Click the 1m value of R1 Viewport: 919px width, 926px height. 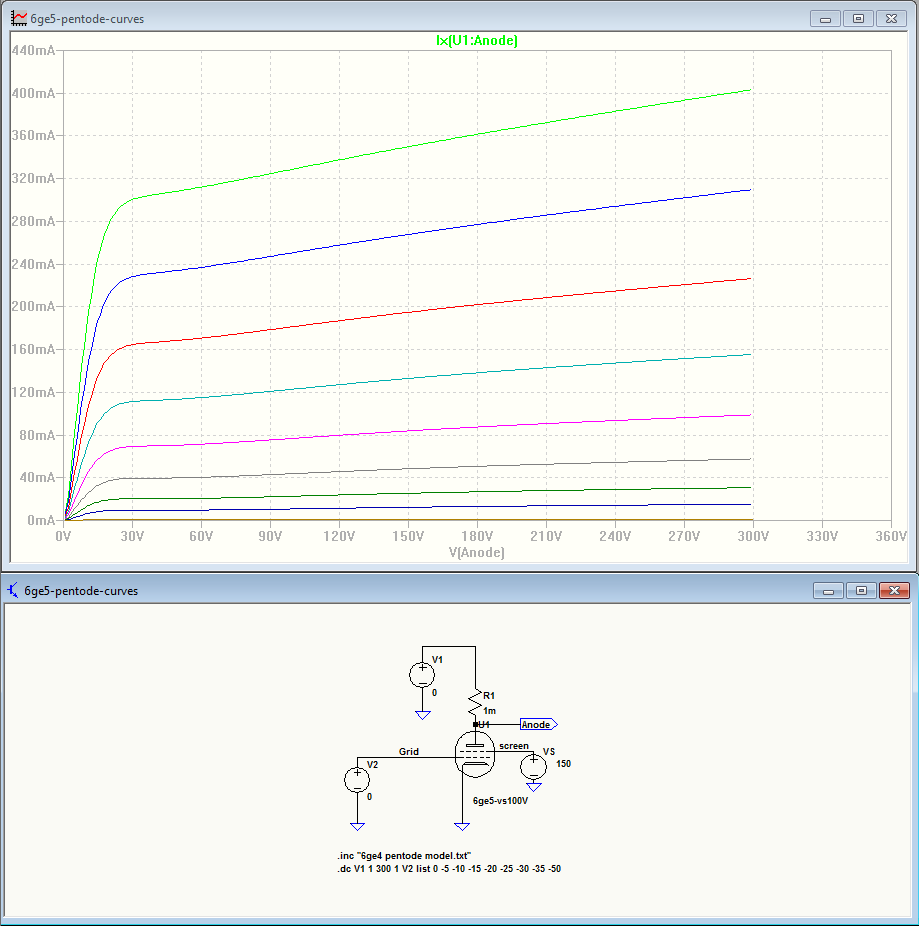(490, 711)
